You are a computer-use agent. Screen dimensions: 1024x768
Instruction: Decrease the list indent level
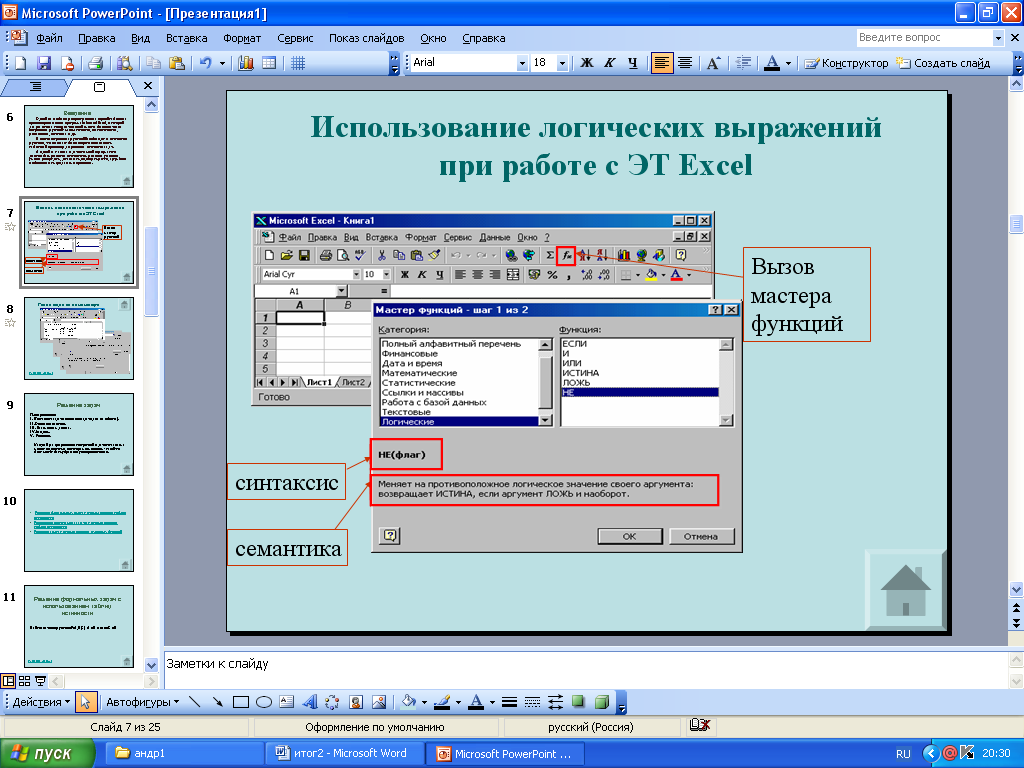coord(743,63)
